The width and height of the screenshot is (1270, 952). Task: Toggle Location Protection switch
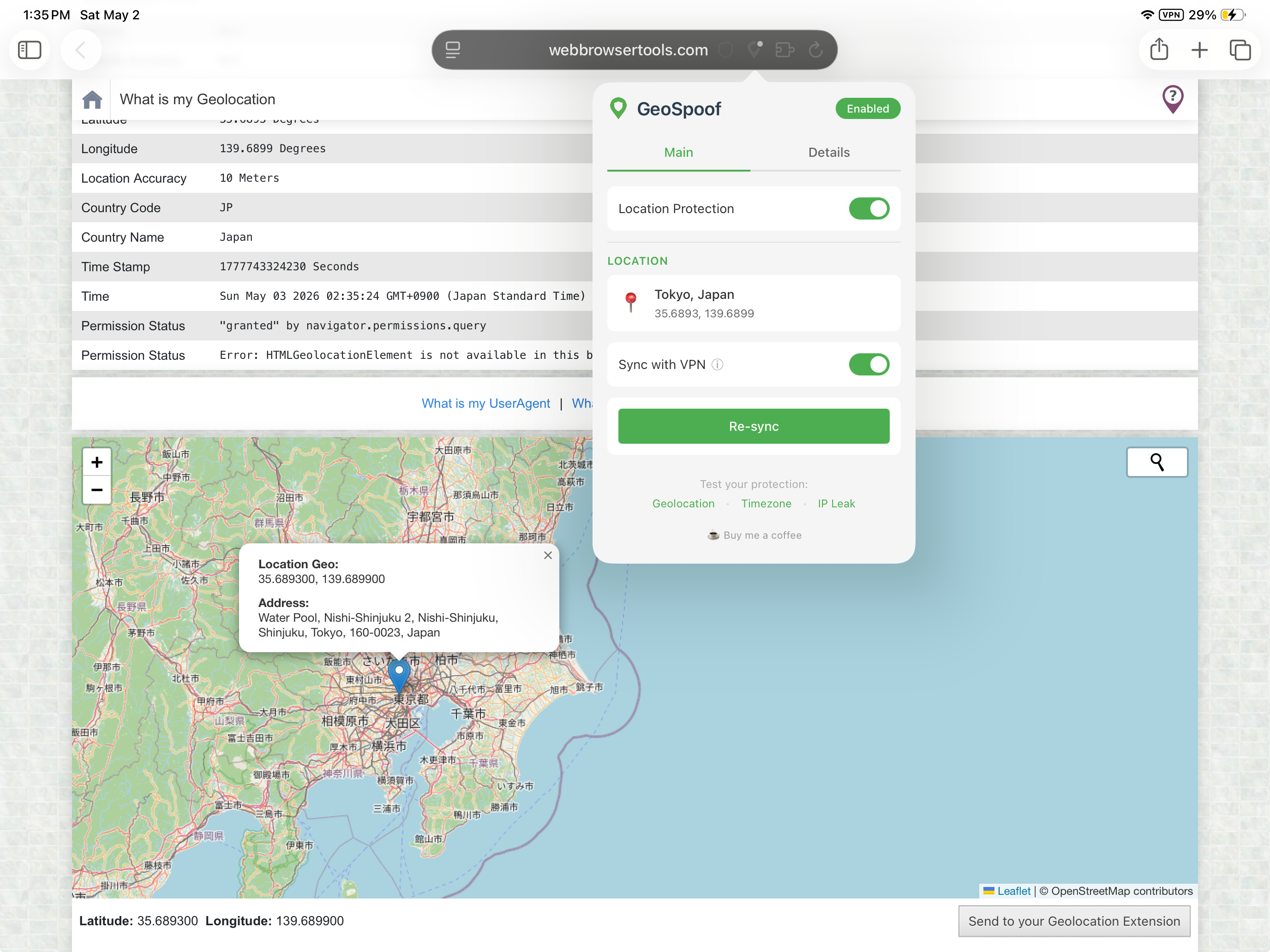tap(869, 209)
